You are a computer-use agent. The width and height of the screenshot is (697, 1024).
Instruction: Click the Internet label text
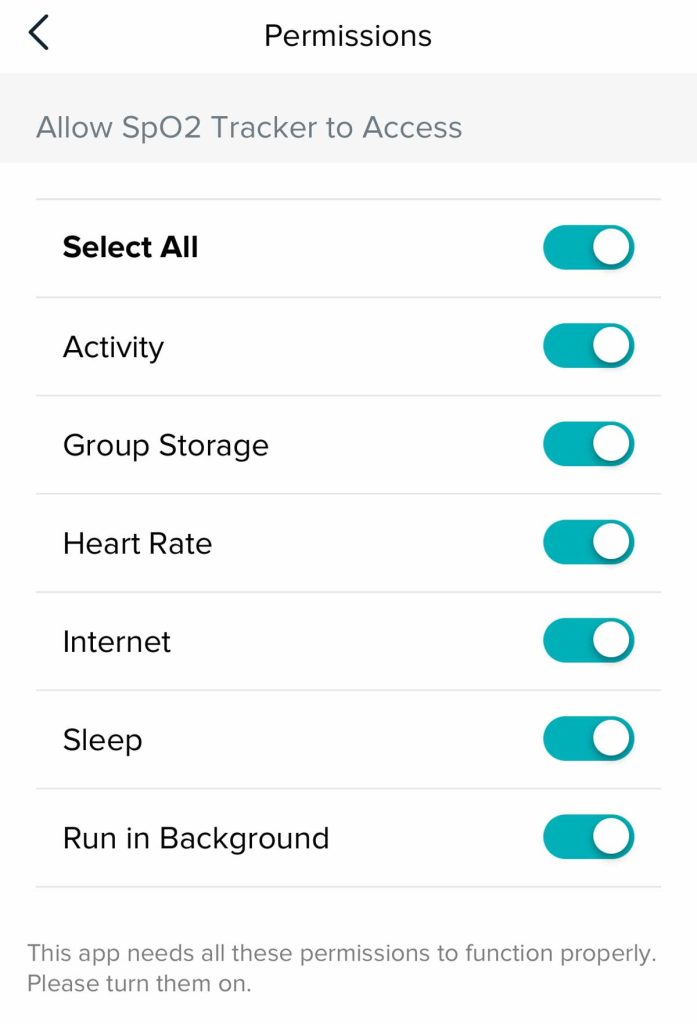[116, 641]
